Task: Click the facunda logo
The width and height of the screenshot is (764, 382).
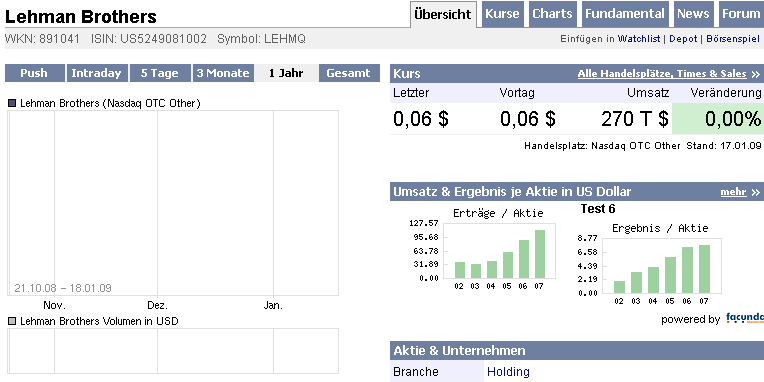Action: click(x=745, y=319)
